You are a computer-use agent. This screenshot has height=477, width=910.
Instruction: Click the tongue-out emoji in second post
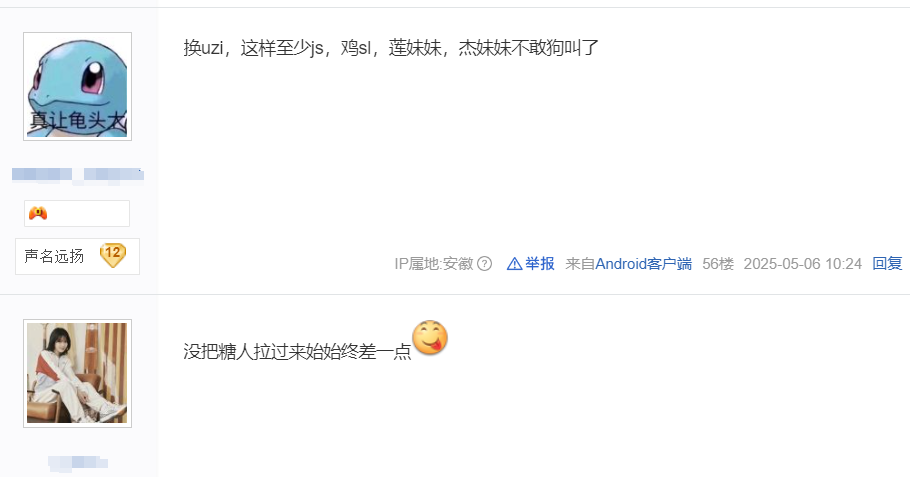click(x=430, y=337)
